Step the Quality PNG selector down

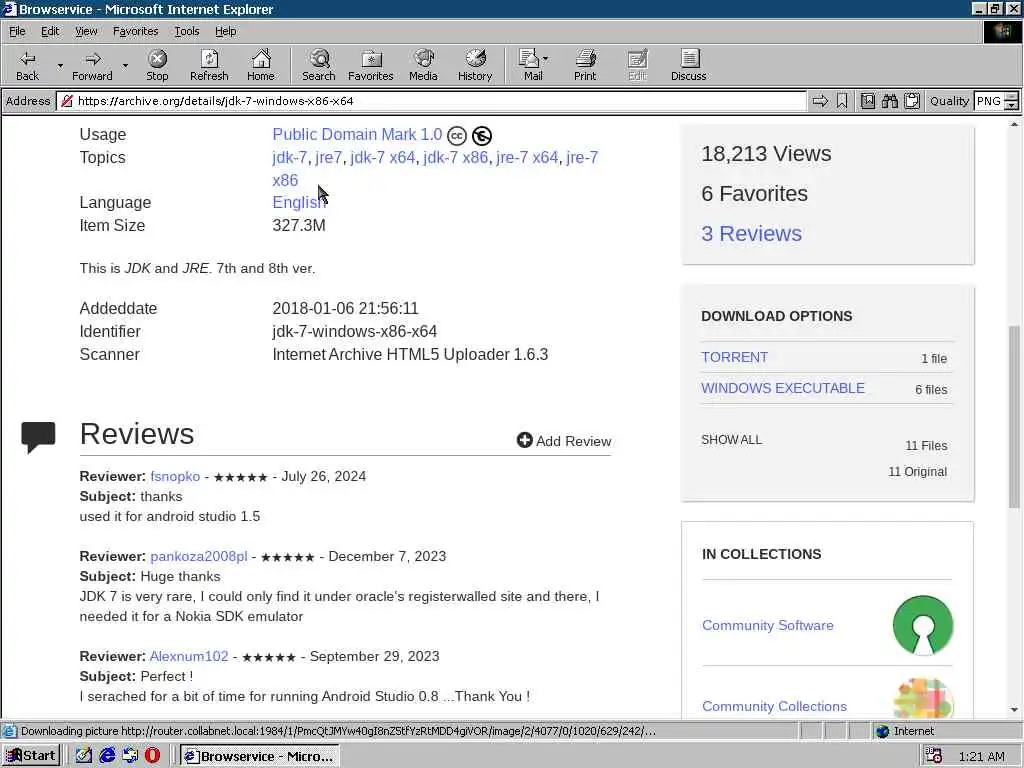pos(1011,106)
